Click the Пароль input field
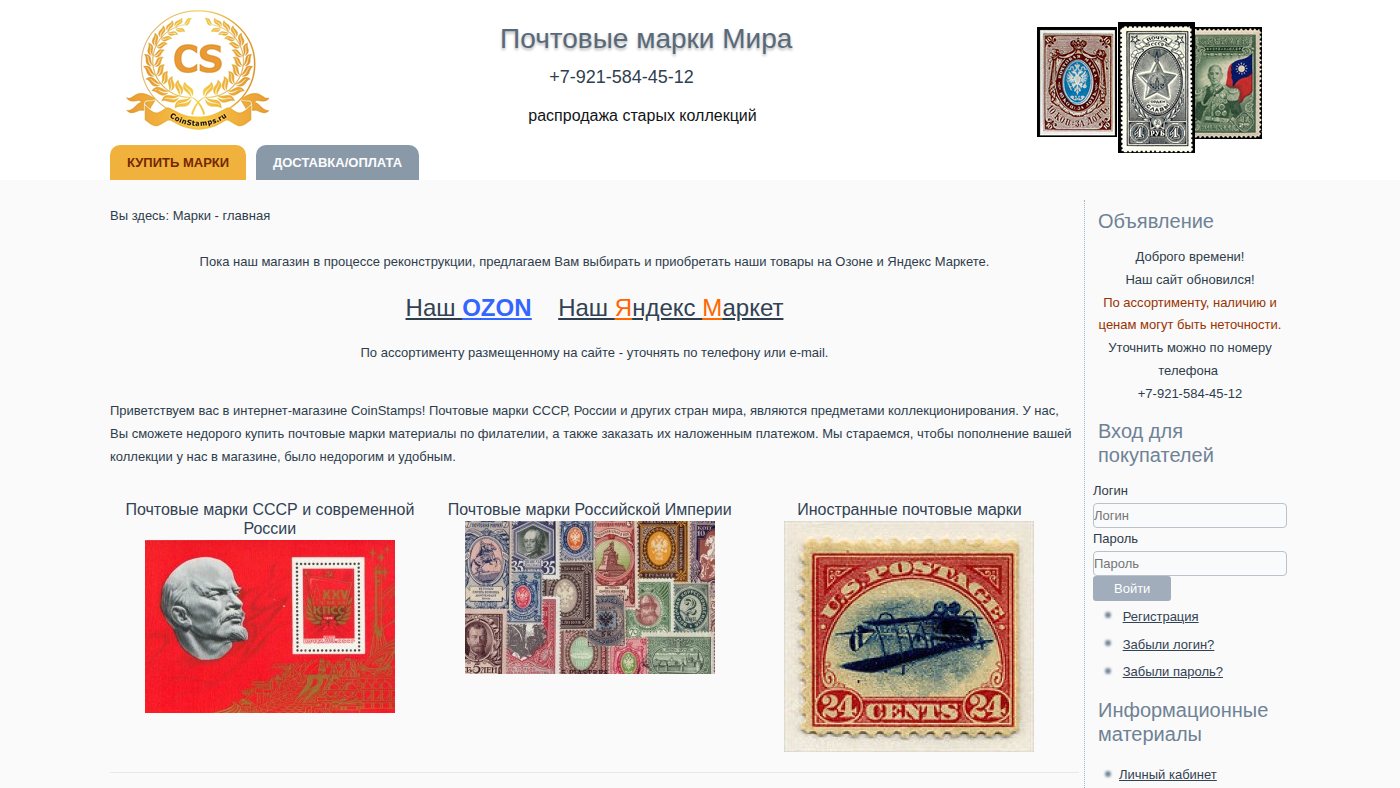Image resolution: width=1400 pixels, height=788 pixels. click(1190, 563)
